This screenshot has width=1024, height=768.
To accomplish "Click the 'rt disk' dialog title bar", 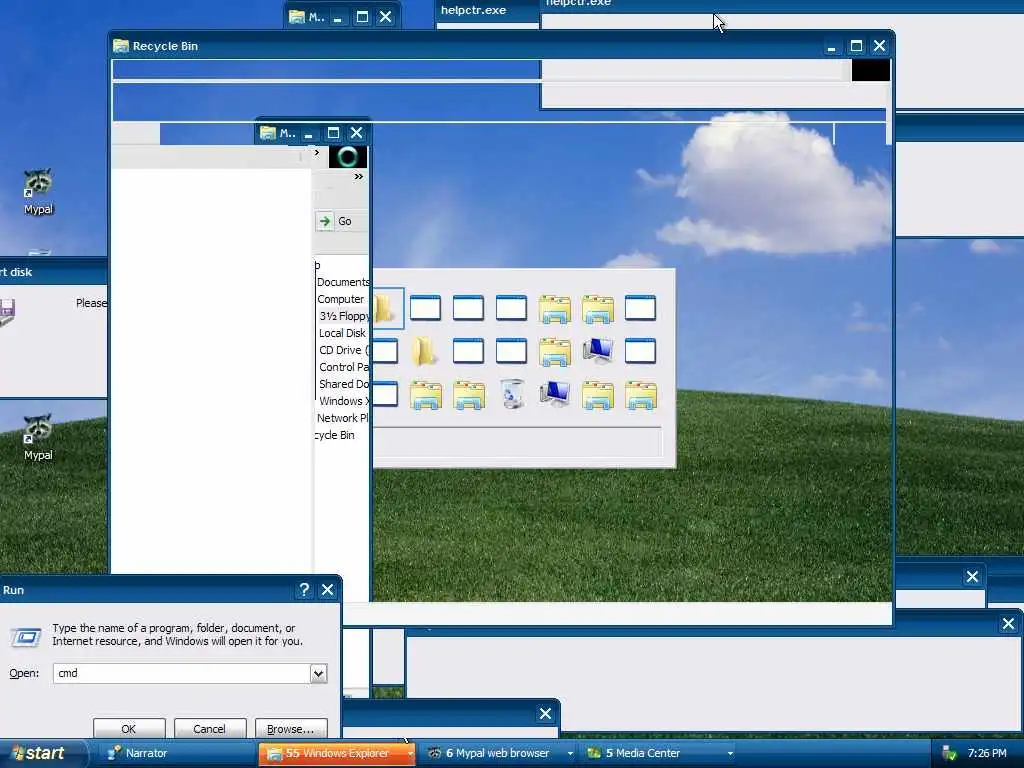I will [x=54, y=272].
